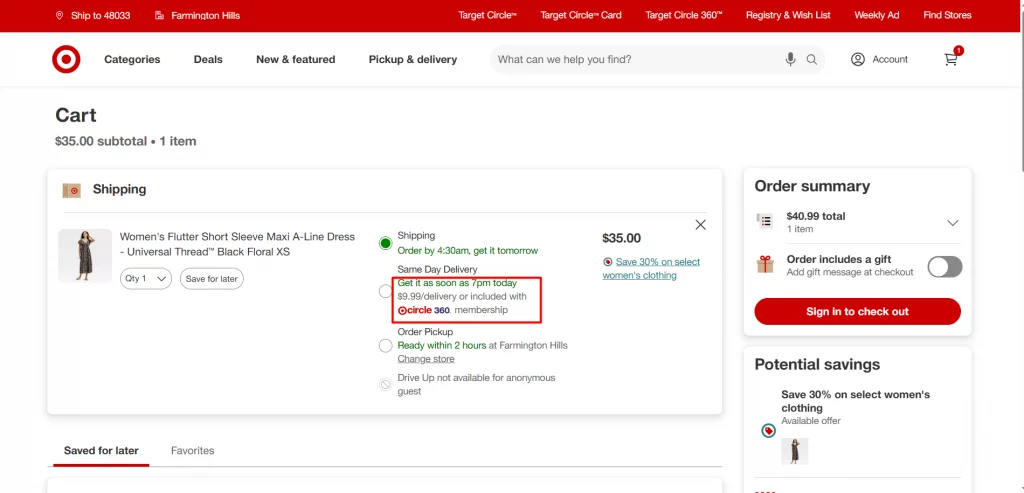Viewport: 1024px width, 493px height.
Task: Click the small dress thumbnail under Potential savings
Action: coord(795,451)
